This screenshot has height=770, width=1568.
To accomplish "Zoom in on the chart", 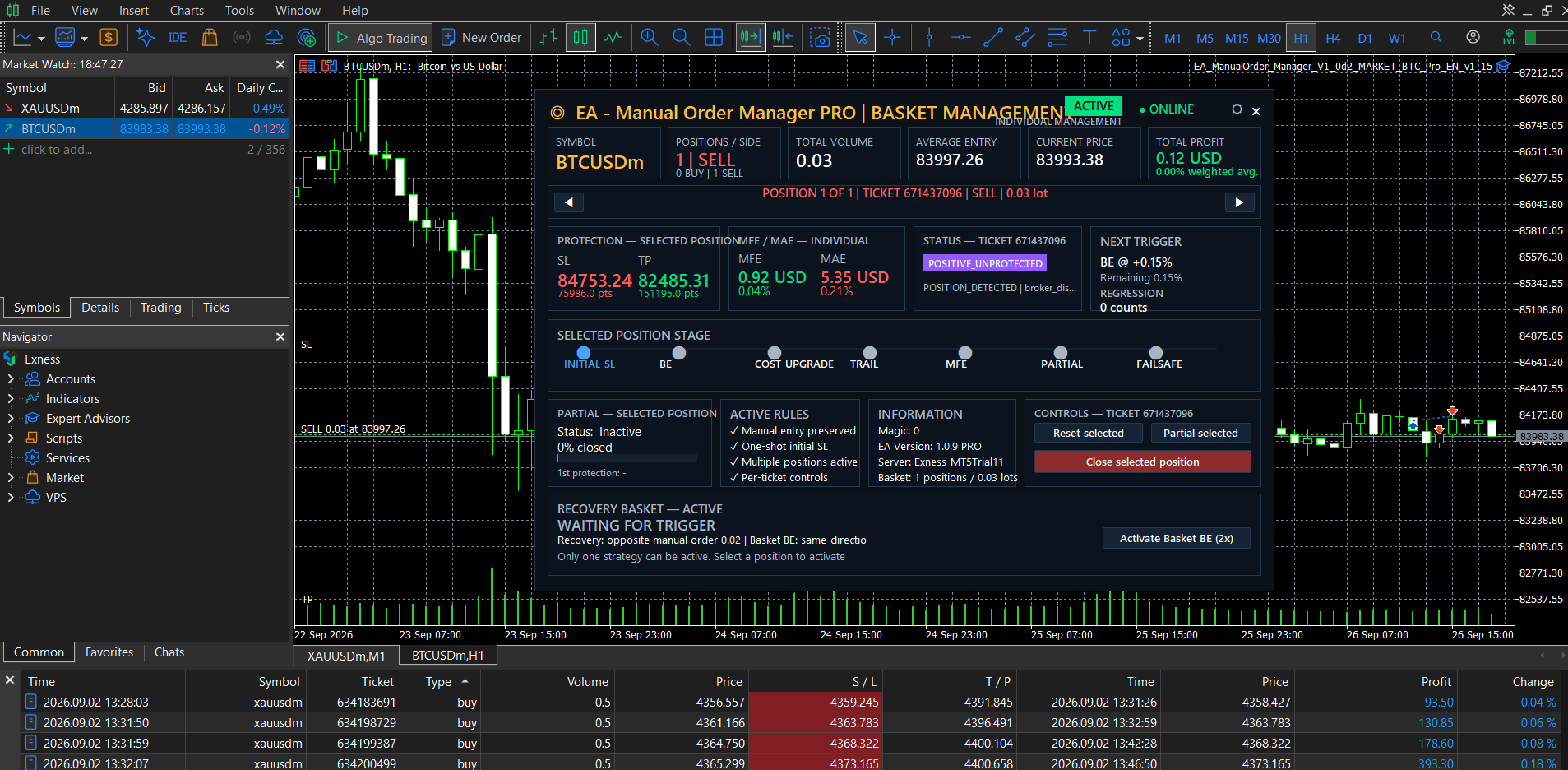I will pyautogui.click(x=650, y=38).
